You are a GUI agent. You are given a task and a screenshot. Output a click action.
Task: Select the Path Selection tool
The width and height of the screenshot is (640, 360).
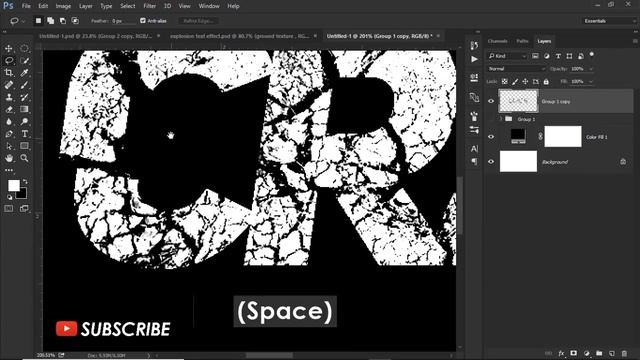[x=9, y=146]
